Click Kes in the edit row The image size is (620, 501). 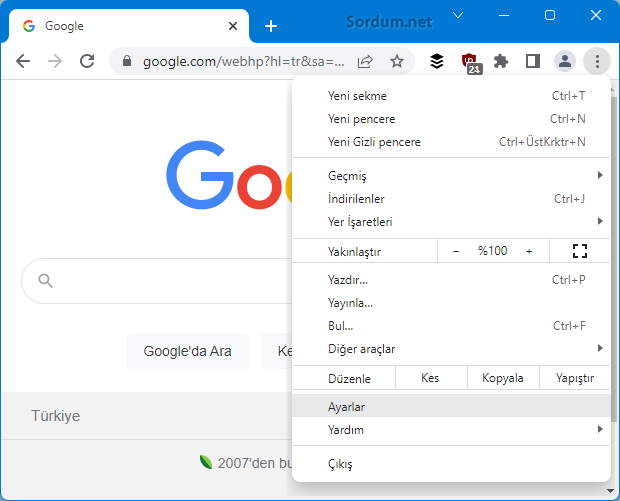click(431, 378)
